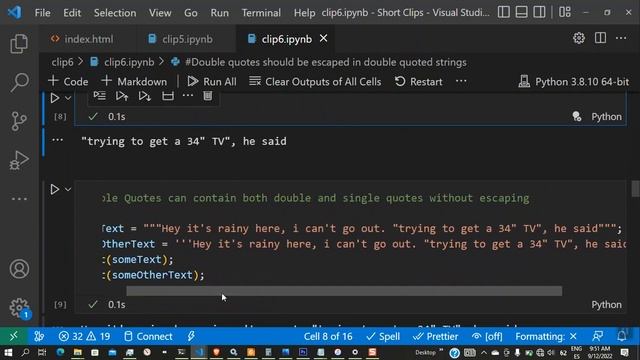This screenshot has height=360, width=640.
Task: Close the clip6.ipynb tab
Action: tap(323, 38)
